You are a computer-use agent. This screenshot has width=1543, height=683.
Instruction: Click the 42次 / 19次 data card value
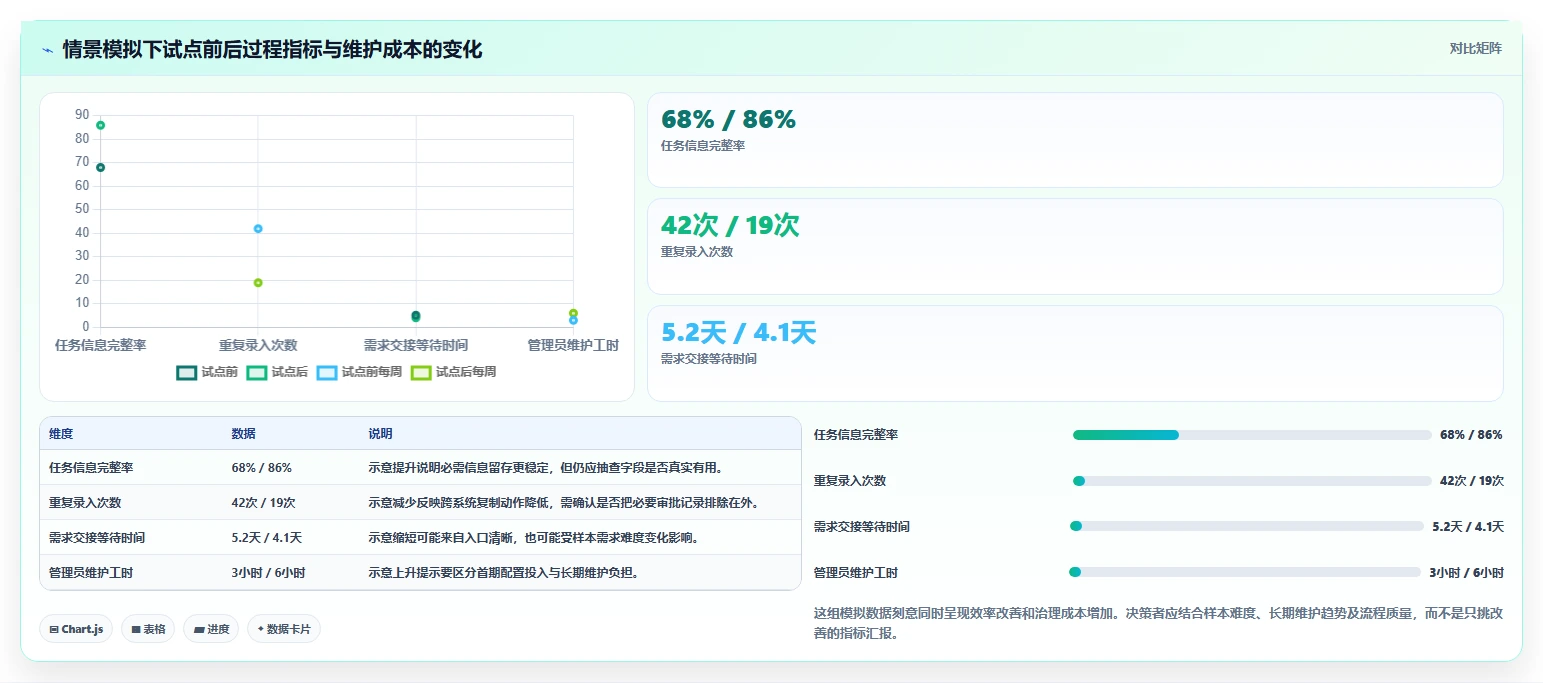(x=730, y=226)
